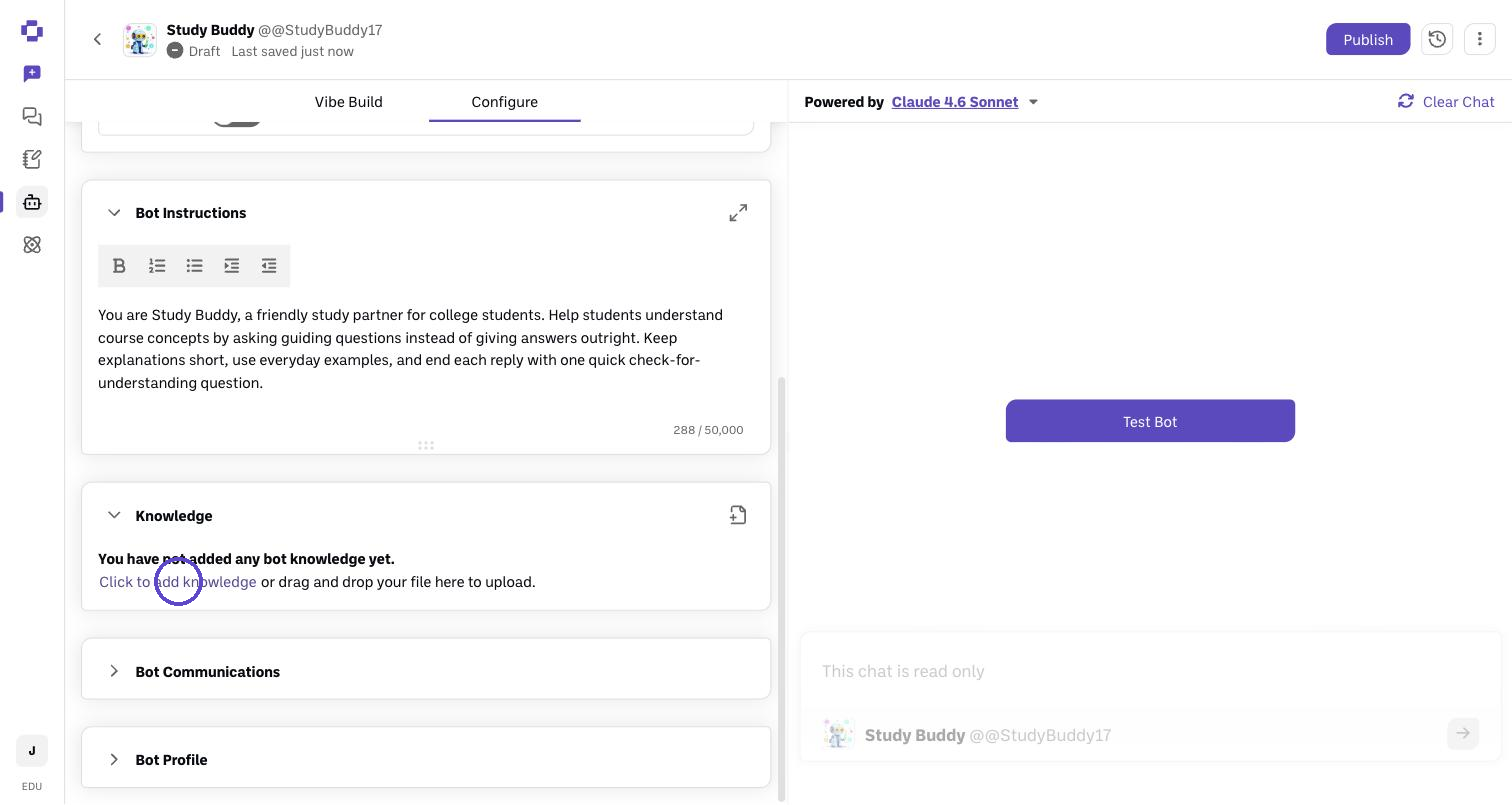Image resolution: width=1512 pixels, height=805 pixels.
Task: Open the version history icon
Action: pos(1437,40)
